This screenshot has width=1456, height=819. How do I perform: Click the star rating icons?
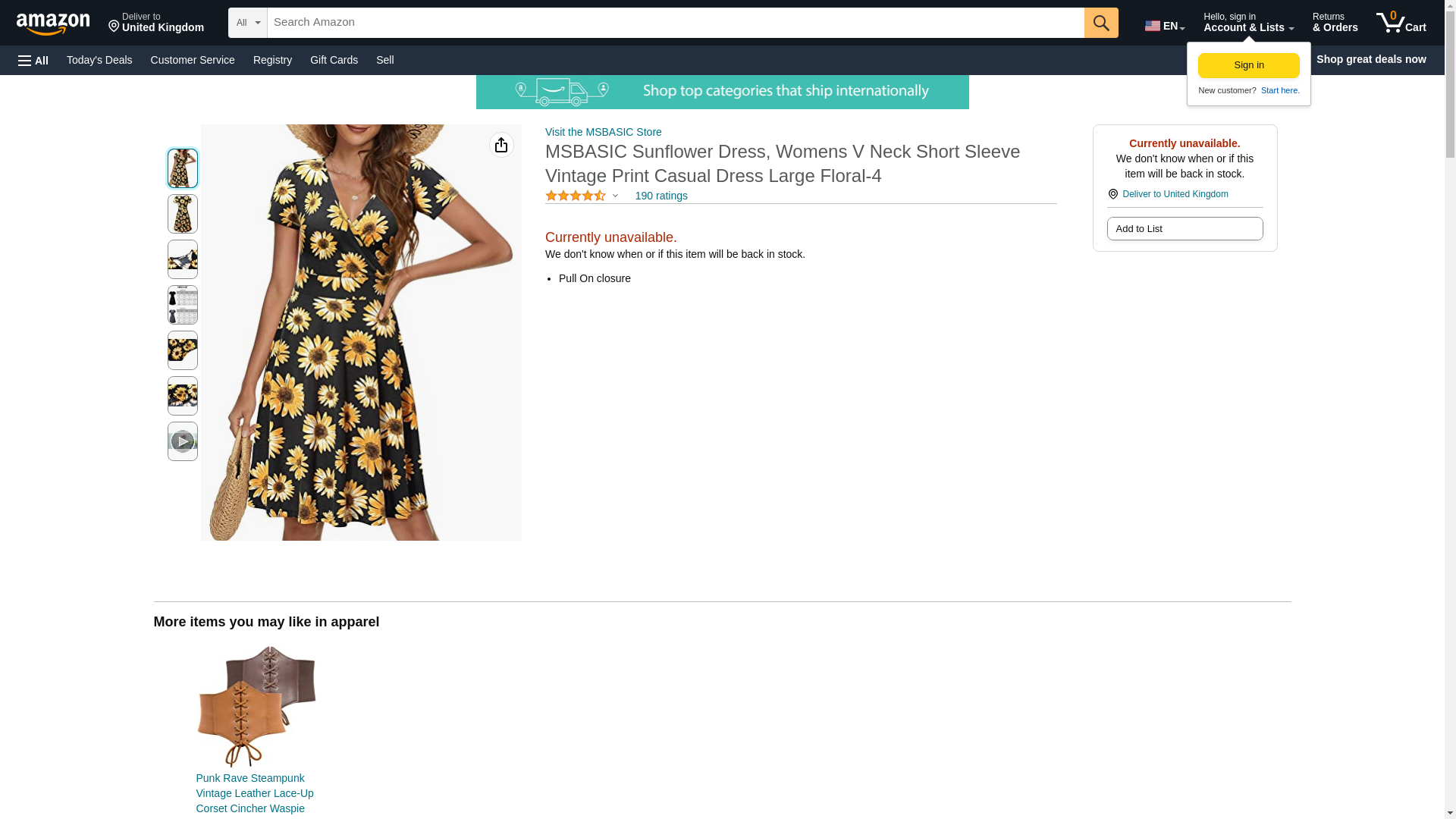[x=575, y=196]
